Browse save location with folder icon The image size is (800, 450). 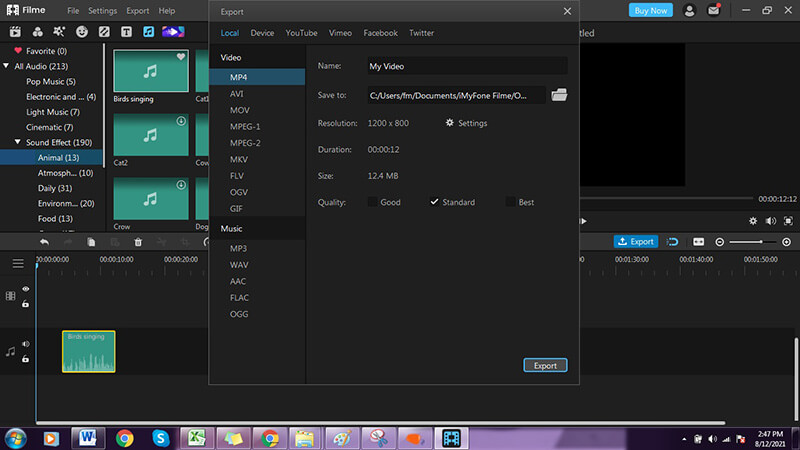tap(559, 95)
